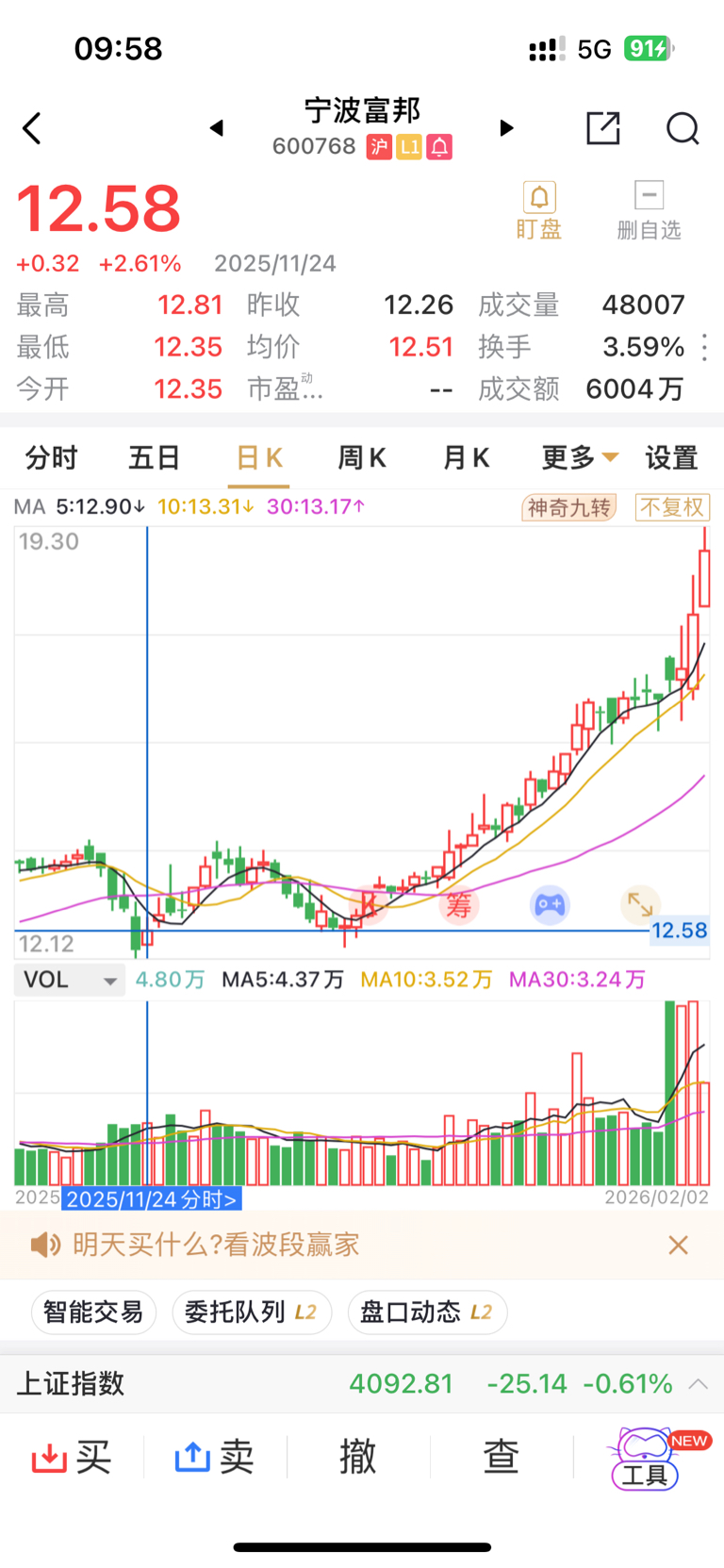Viewport: 724px width, 1568px height.
Task: Tap the MA 30:13.17 value
Action: tap(316, 507)
